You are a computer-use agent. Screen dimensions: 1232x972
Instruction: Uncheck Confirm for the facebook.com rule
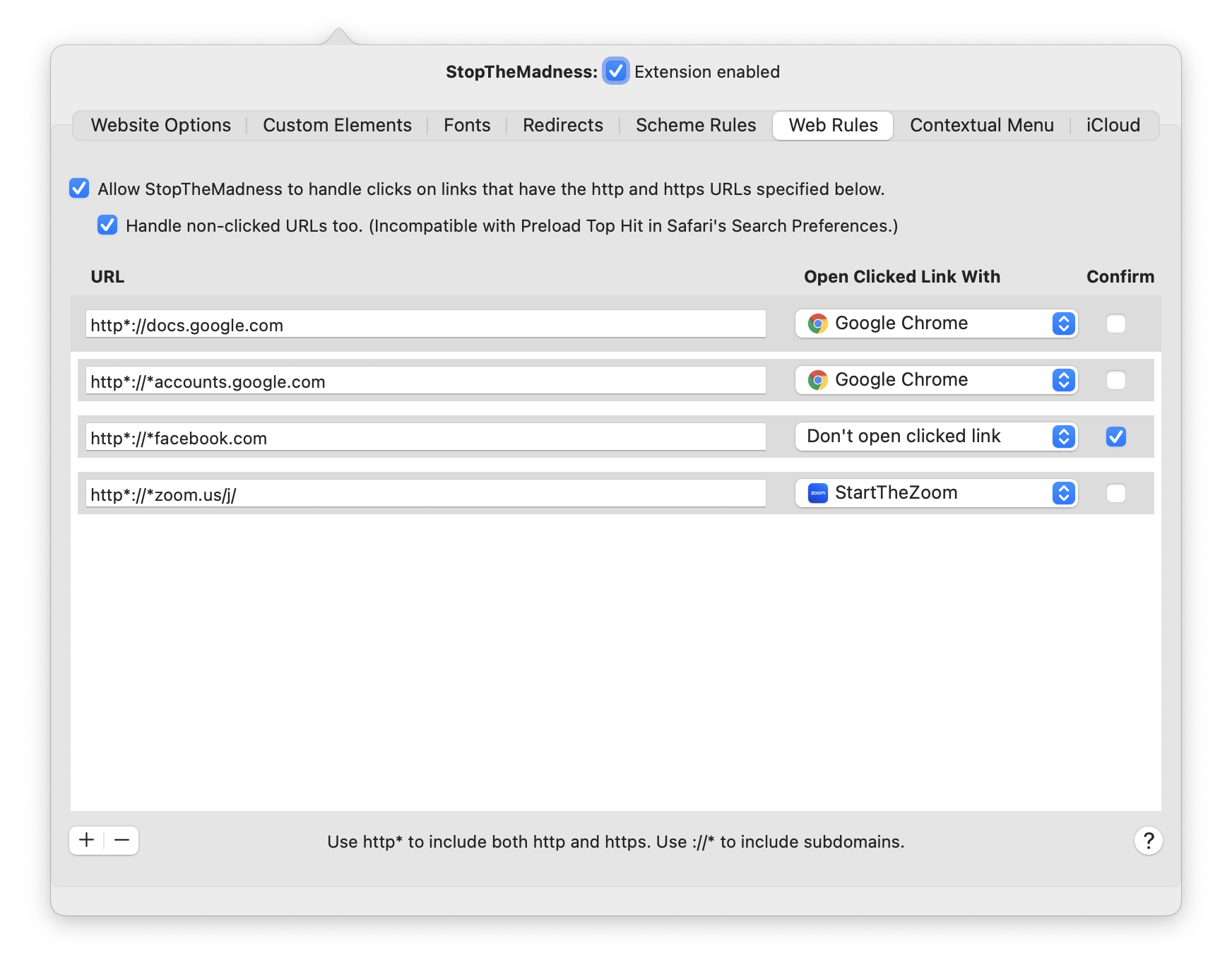1115,437
